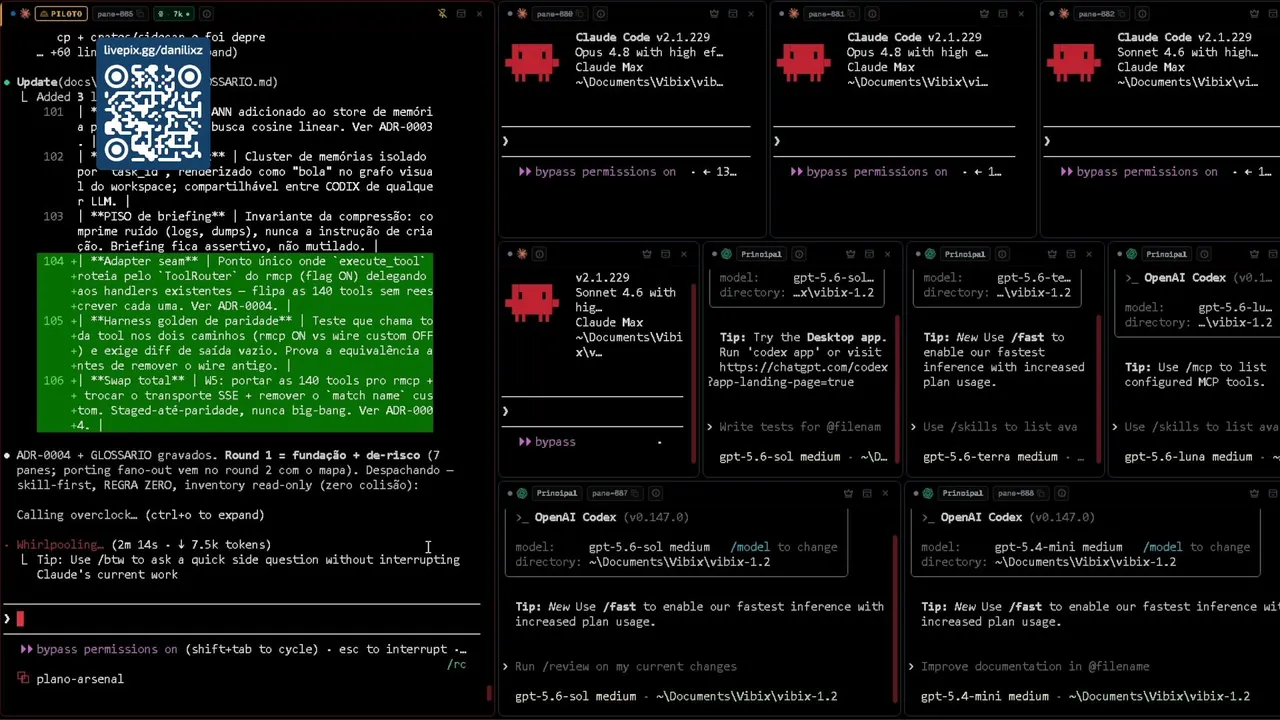Viewport: 1280px width, 720px height.
Task: Click the crown icon in the gpt-5.6-luna pane header
Action: click(1256, 254)
